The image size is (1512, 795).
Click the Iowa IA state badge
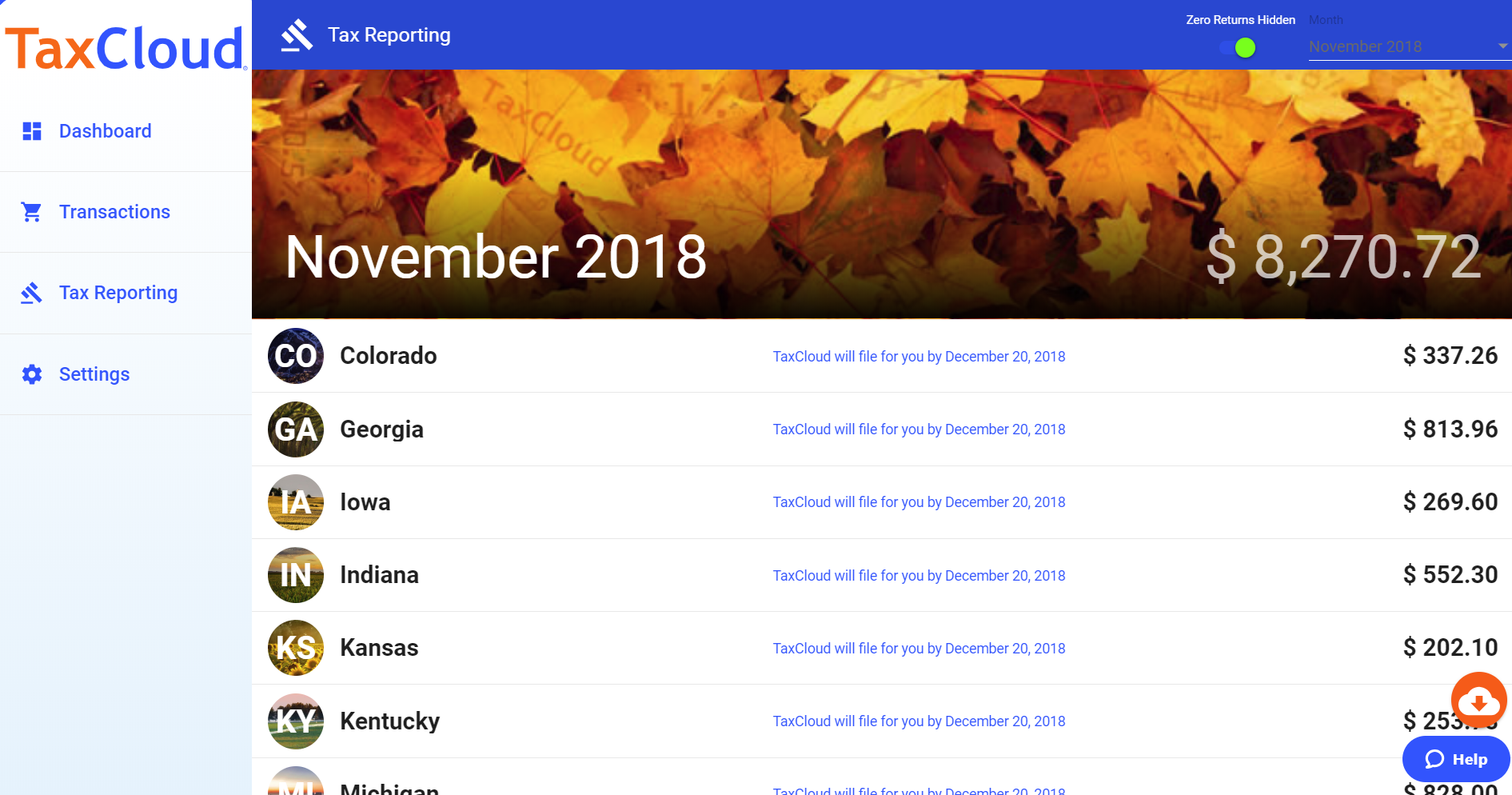[x=295, y=501]
